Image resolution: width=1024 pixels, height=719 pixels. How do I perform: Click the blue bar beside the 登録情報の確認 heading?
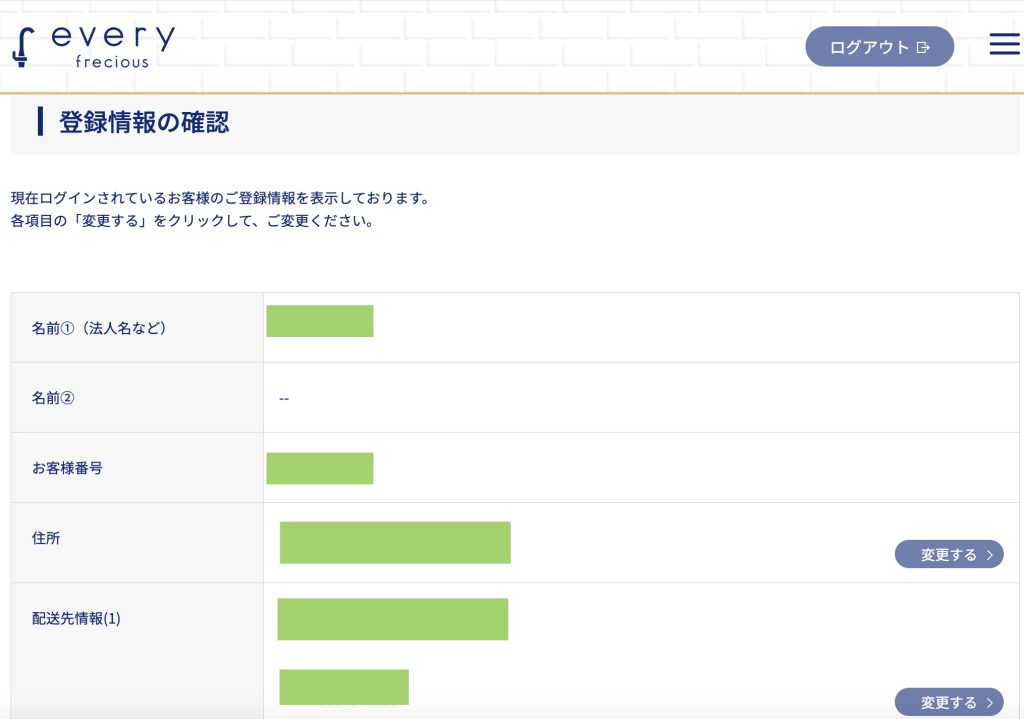click(40, 122)
